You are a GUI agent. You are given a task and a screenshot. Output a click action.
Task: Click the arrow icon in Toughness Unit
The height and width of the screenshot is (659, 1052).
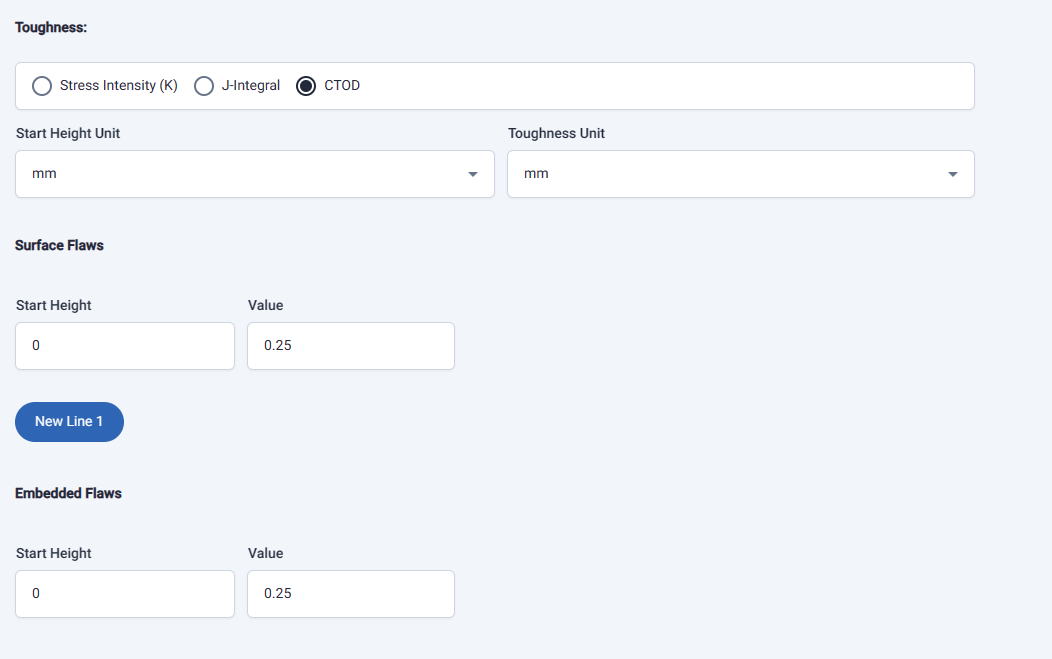[952, 175]
